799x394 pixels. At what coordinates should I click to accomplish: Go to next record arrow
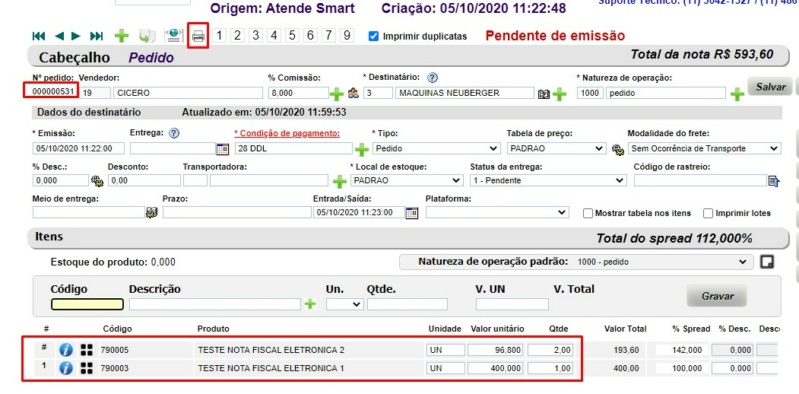(76, 36)
